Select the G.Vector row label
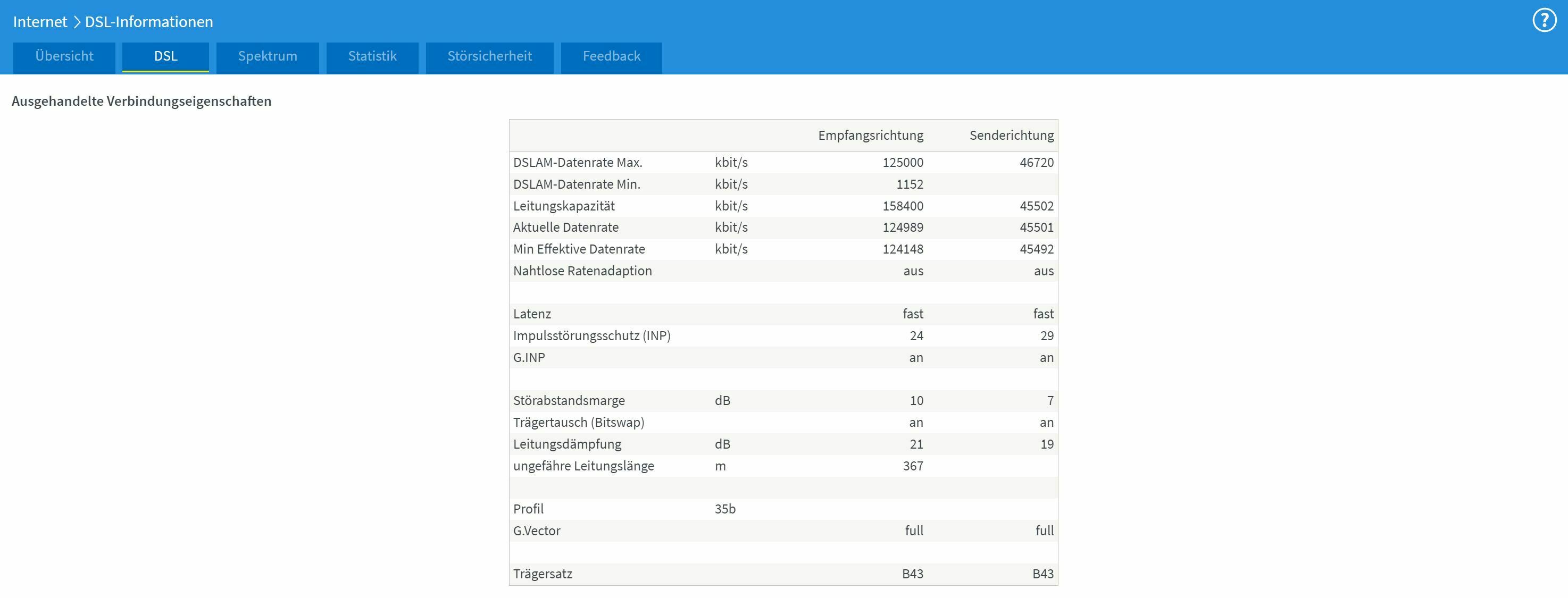The height and width of the screenshot is (598, 1568). (537, 531)
